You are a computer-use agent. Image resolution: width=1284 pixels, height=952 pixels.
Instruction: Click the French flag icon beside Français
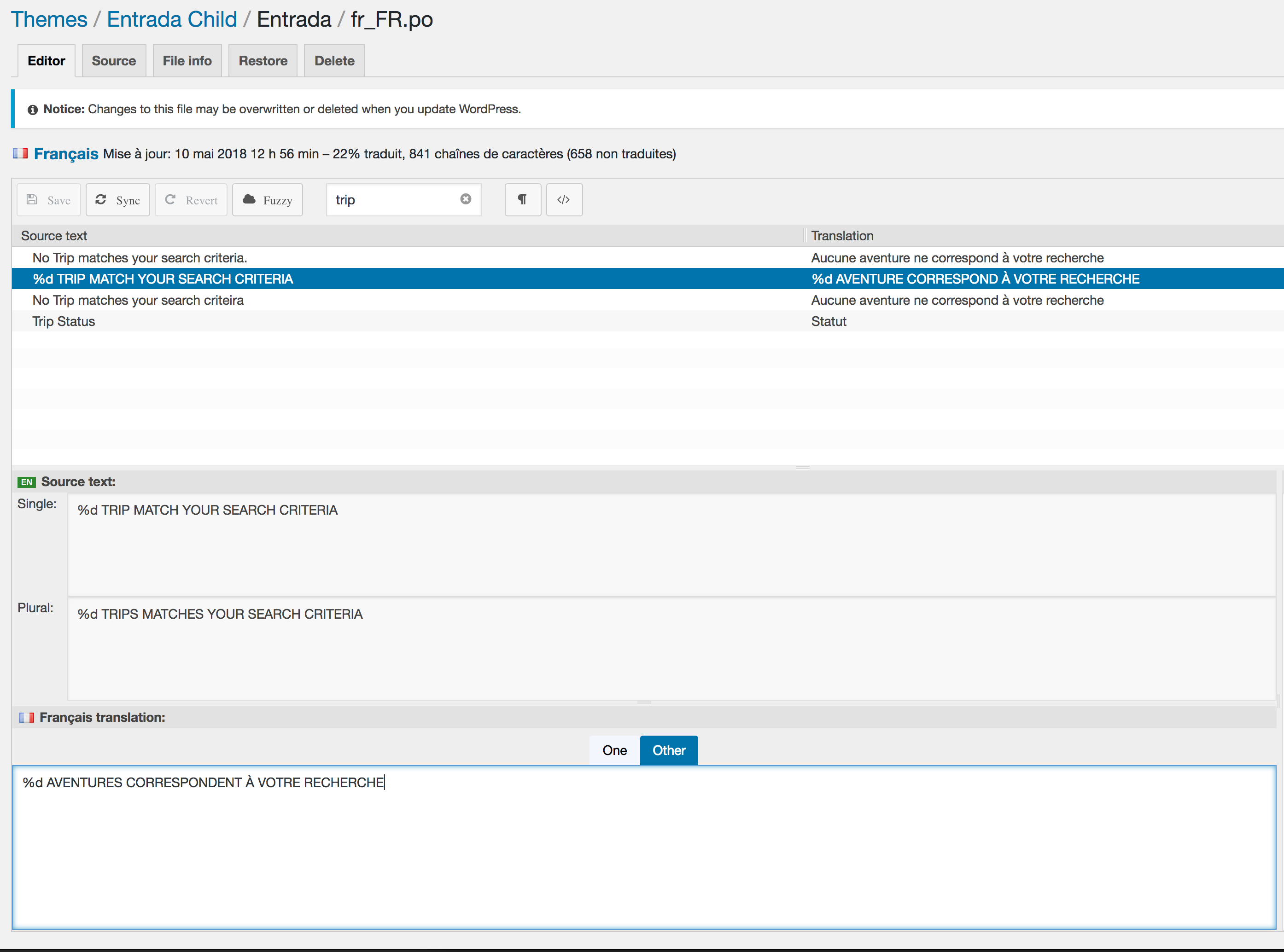pyautogui.click(x=21, y=153)
